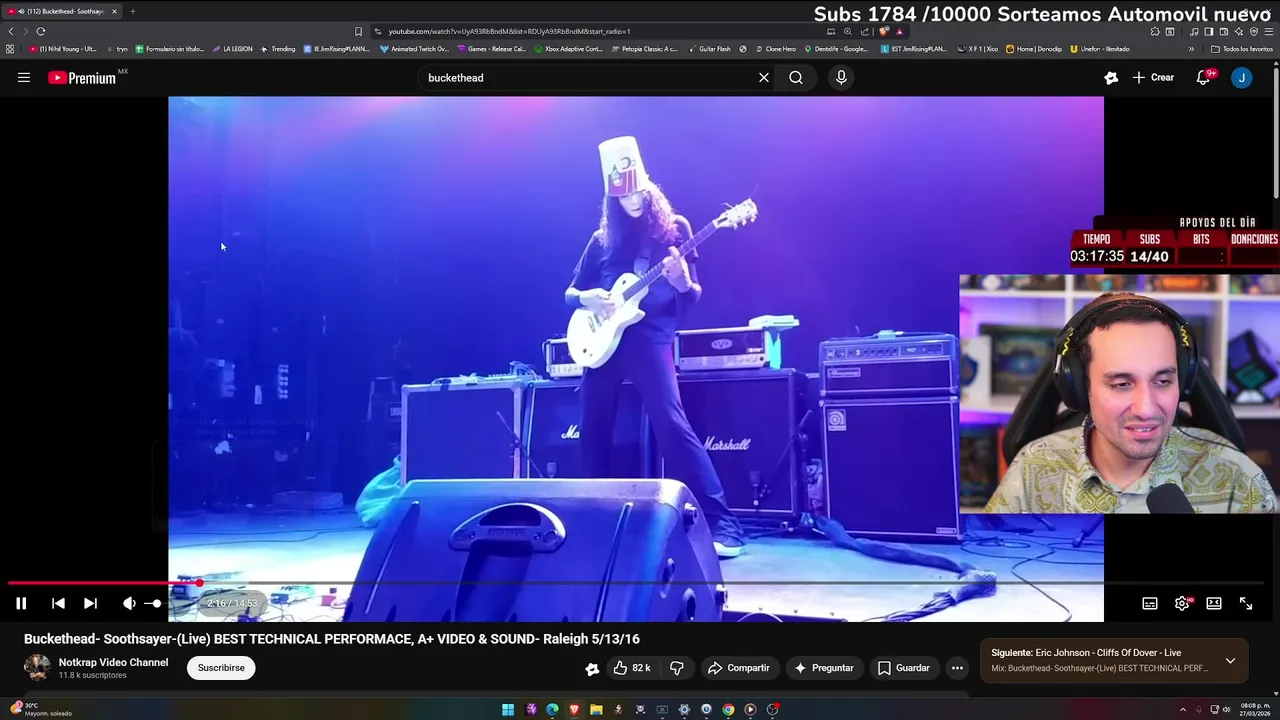Expand the Siguiente mix playlist panel

(1230, 661)
